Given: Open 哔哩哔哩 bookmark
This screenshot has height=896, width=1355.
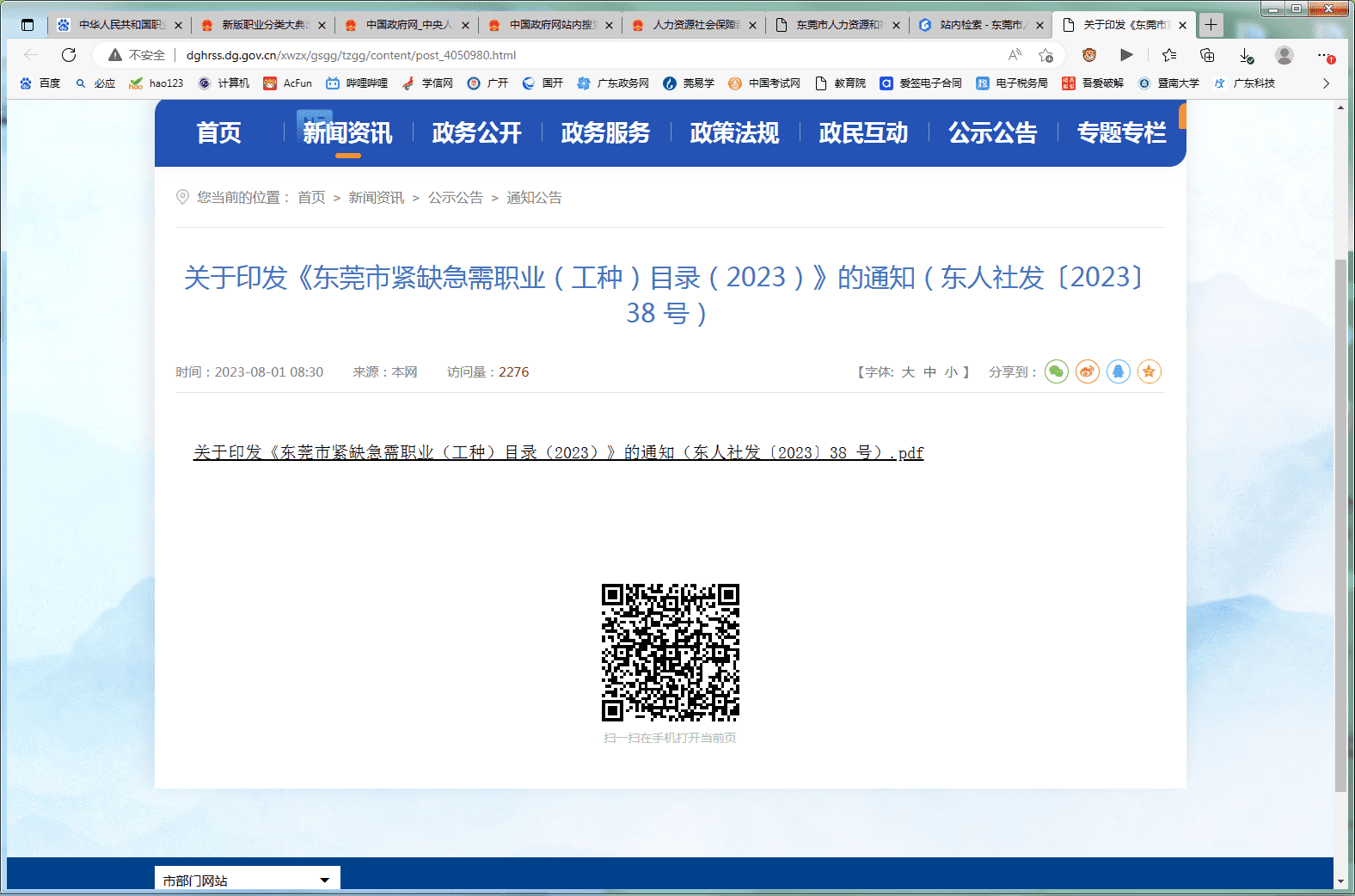Looking at the screenshot, I should [x=357, y=83].
